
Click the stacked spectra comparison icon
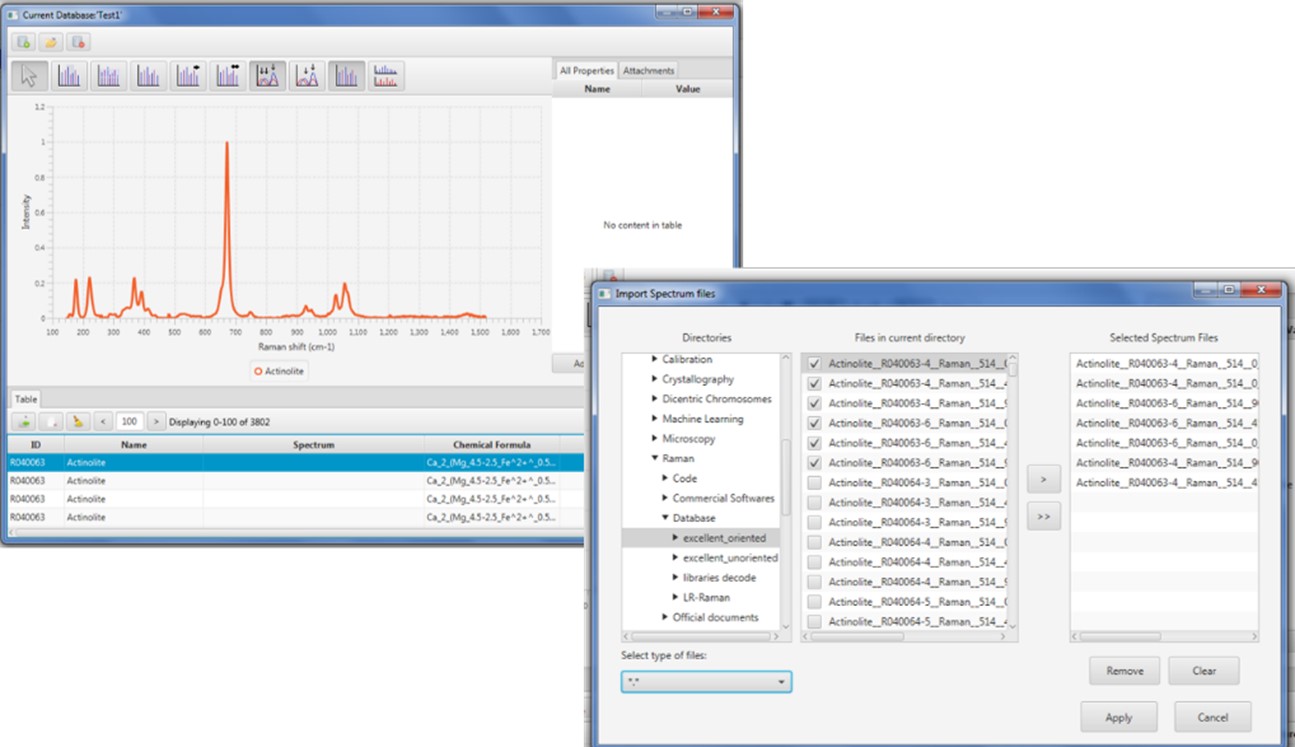coord(386,76)
